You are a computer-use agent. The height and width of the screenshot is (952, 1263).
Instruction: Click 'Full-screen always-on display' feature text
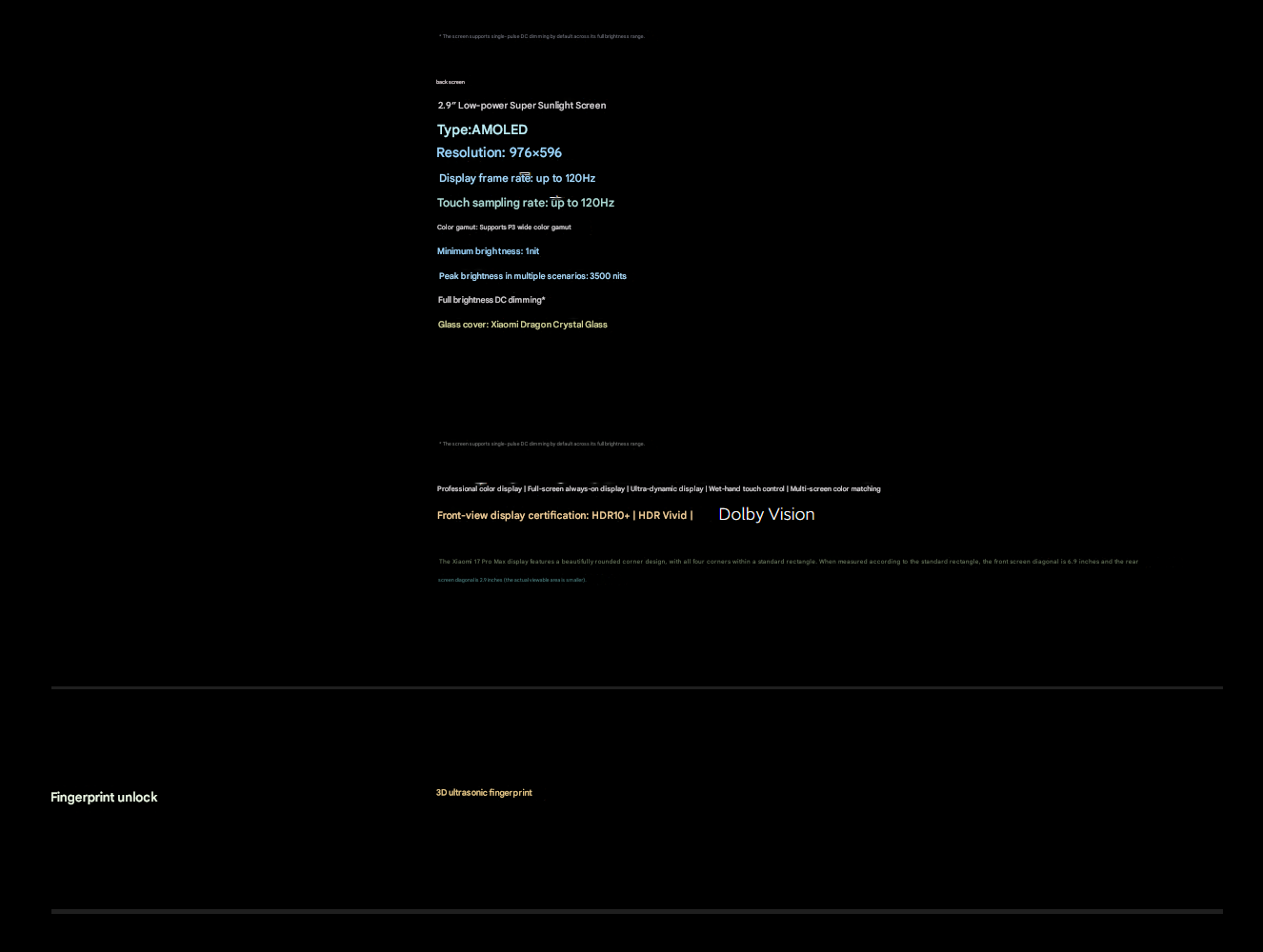coord(576,489)
